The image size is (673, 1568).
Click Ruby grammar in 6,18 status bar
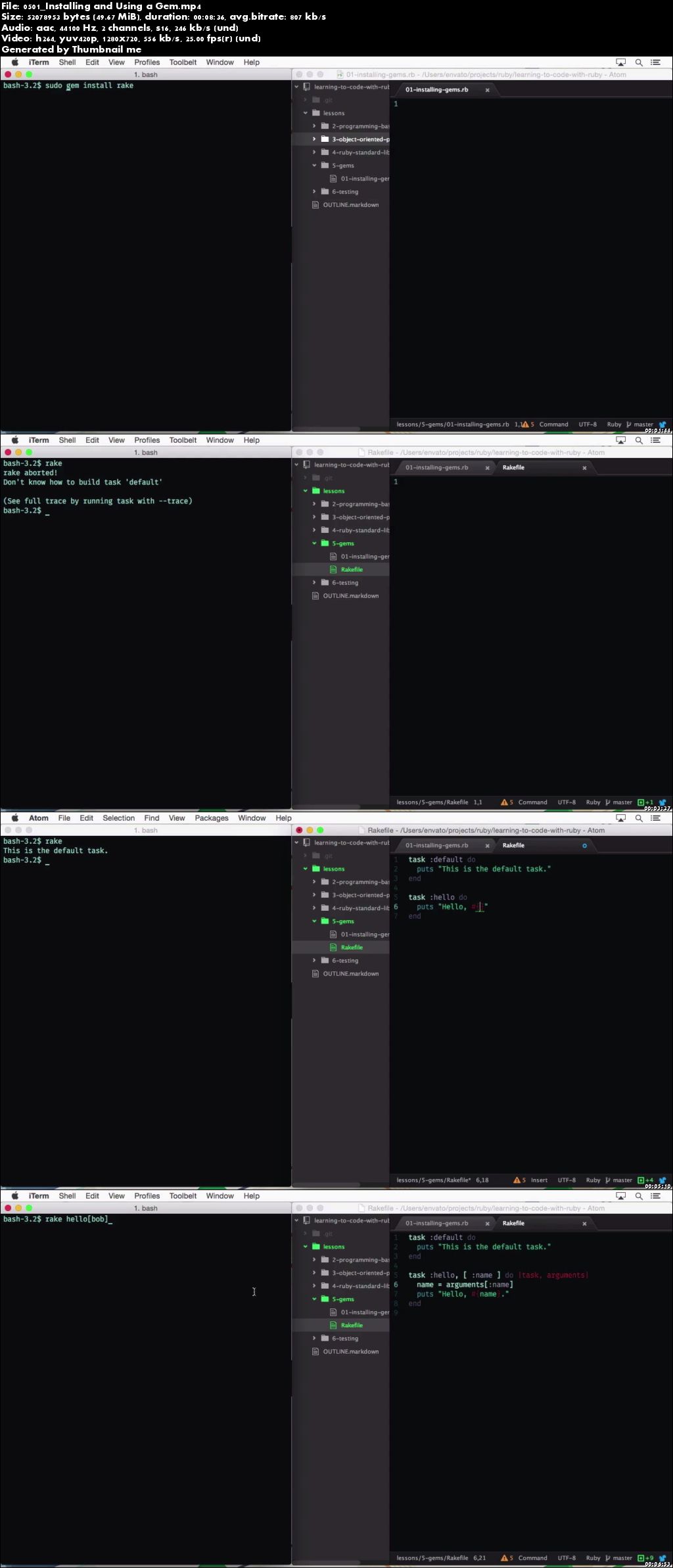tap(593, 1180)
